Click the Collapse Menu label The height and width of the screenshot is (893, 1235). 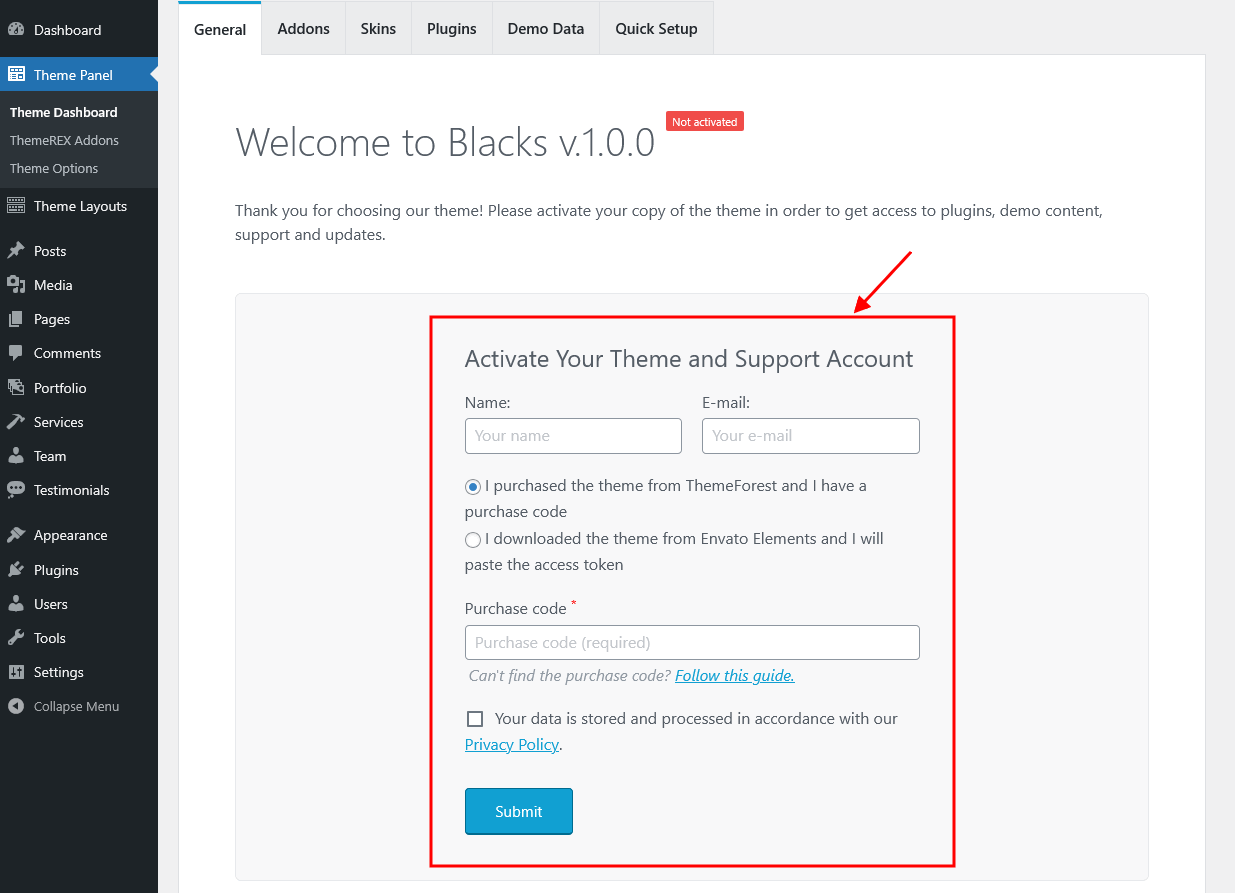77,706
